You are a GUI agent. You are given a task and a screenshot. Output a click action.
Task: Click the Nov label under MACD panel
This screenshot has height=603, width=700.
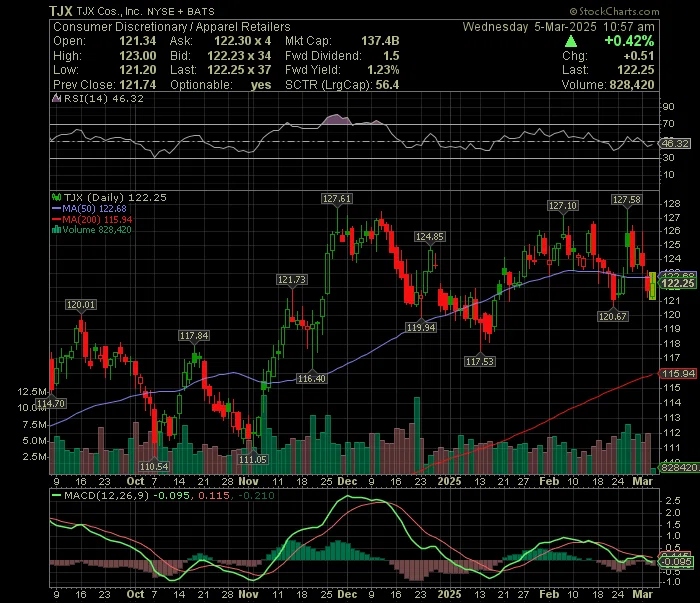[x=249, y=595]
